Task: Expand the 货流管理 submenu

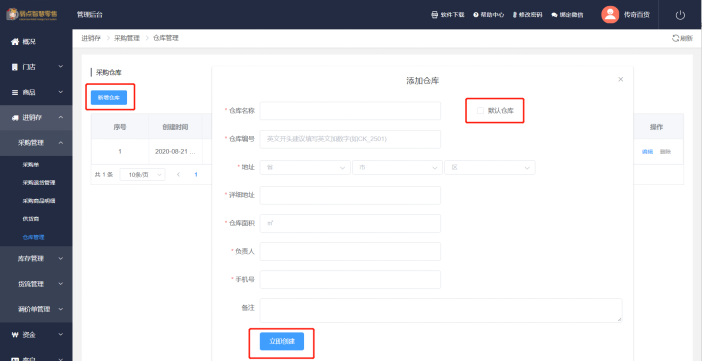Action: (61, 284)
